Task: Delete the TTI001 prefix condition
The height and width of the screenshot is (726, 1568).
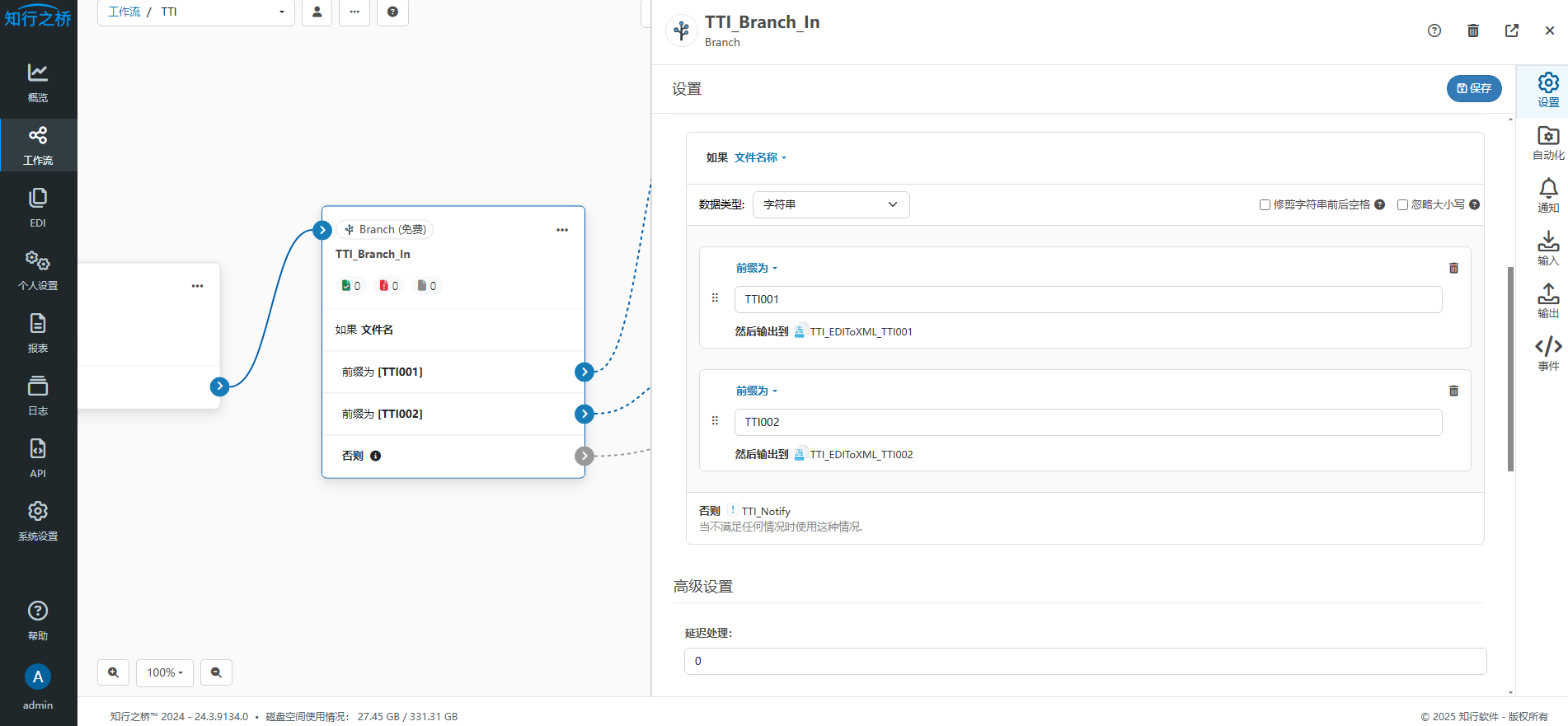Action: click(1453, 269)
